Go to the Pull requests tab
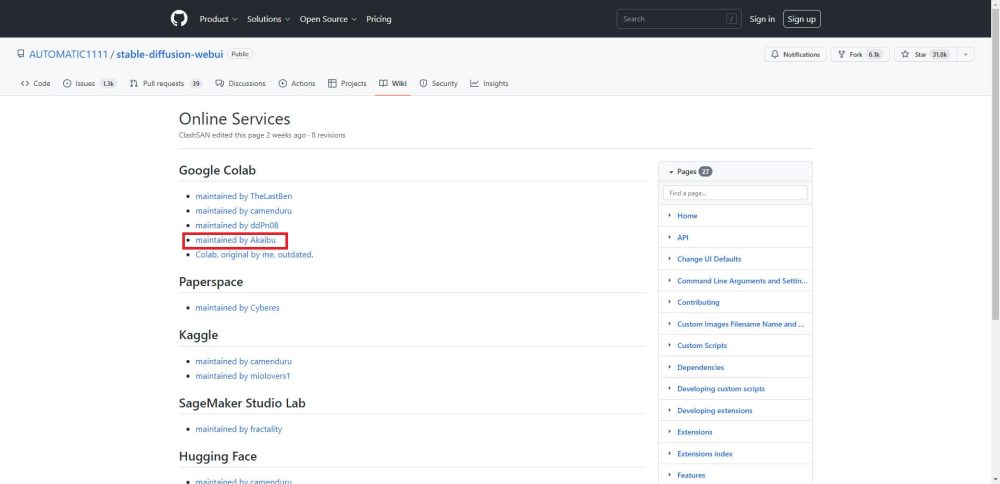1000x484 pixels. [x=165, y=84]
